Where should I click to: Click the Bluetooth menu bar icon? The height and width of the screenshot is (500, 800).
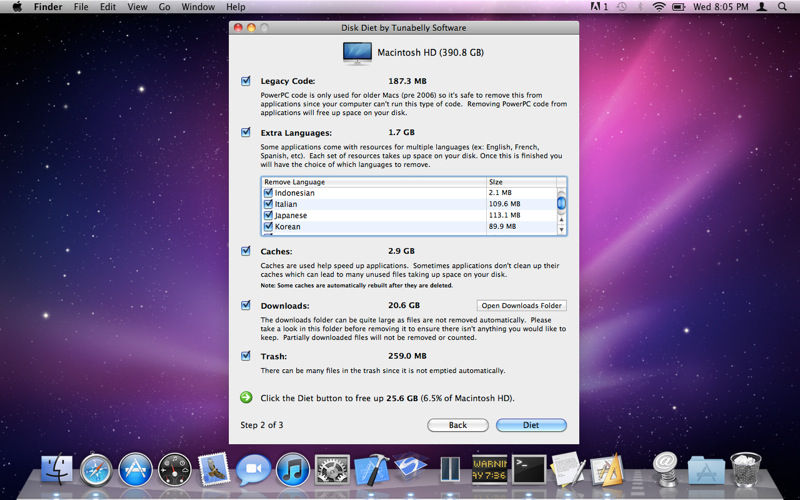pyautogui.click(x=640, y=7)
